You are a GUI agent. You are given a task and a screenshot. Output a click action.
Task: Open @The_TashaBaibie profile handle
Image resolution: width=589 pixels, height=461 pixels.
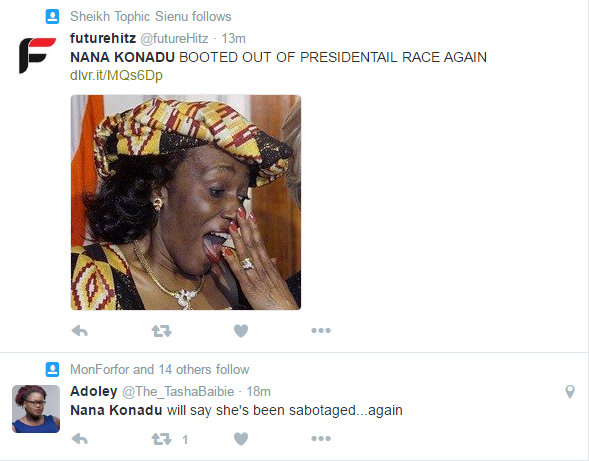178,391
